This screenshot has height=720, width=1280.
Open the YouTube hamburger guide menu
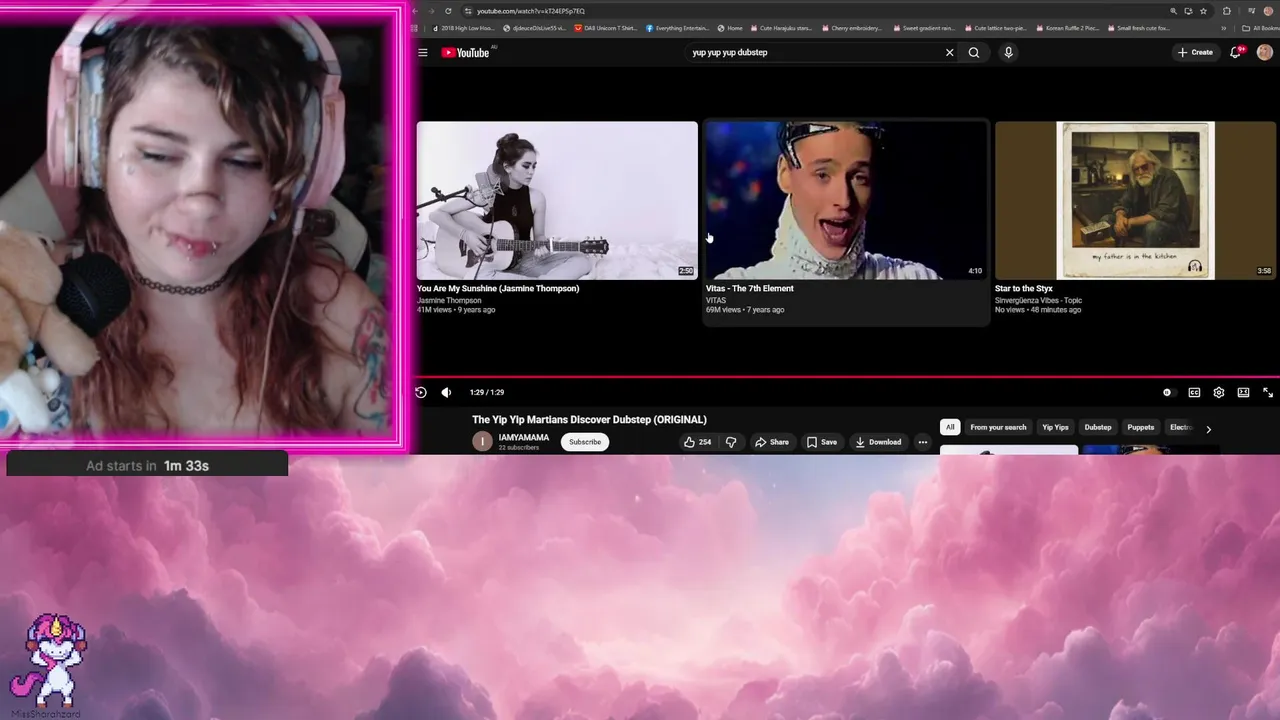tap(423, 53)
